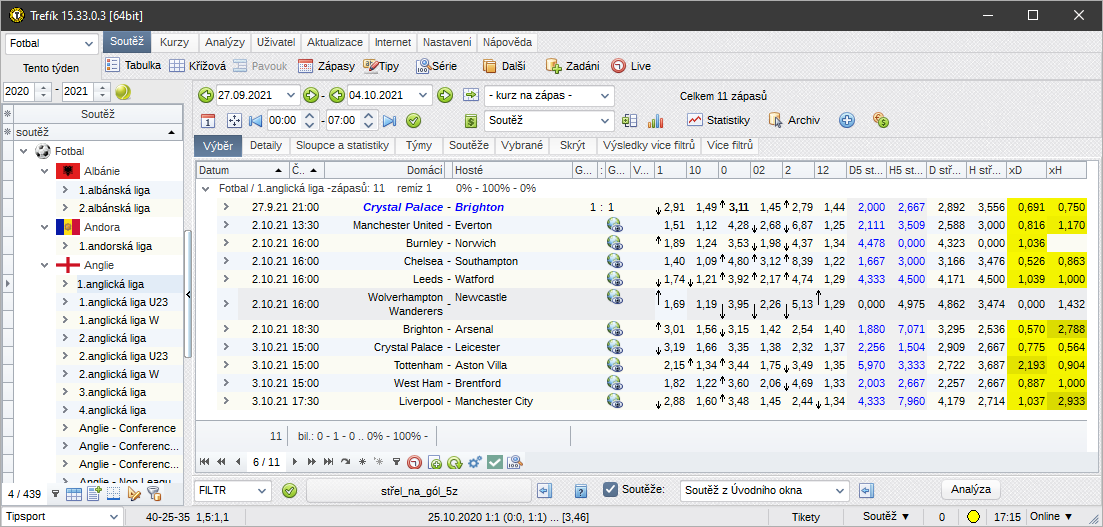Step the start date 27.09.2021 back

click(205, 95)
